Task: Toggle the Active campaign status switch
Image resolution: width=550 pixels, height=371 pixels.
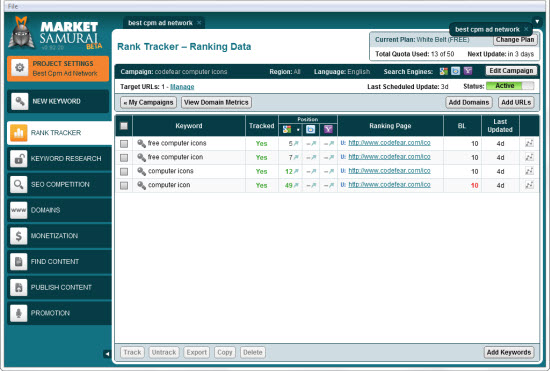Action: point(510,86)
